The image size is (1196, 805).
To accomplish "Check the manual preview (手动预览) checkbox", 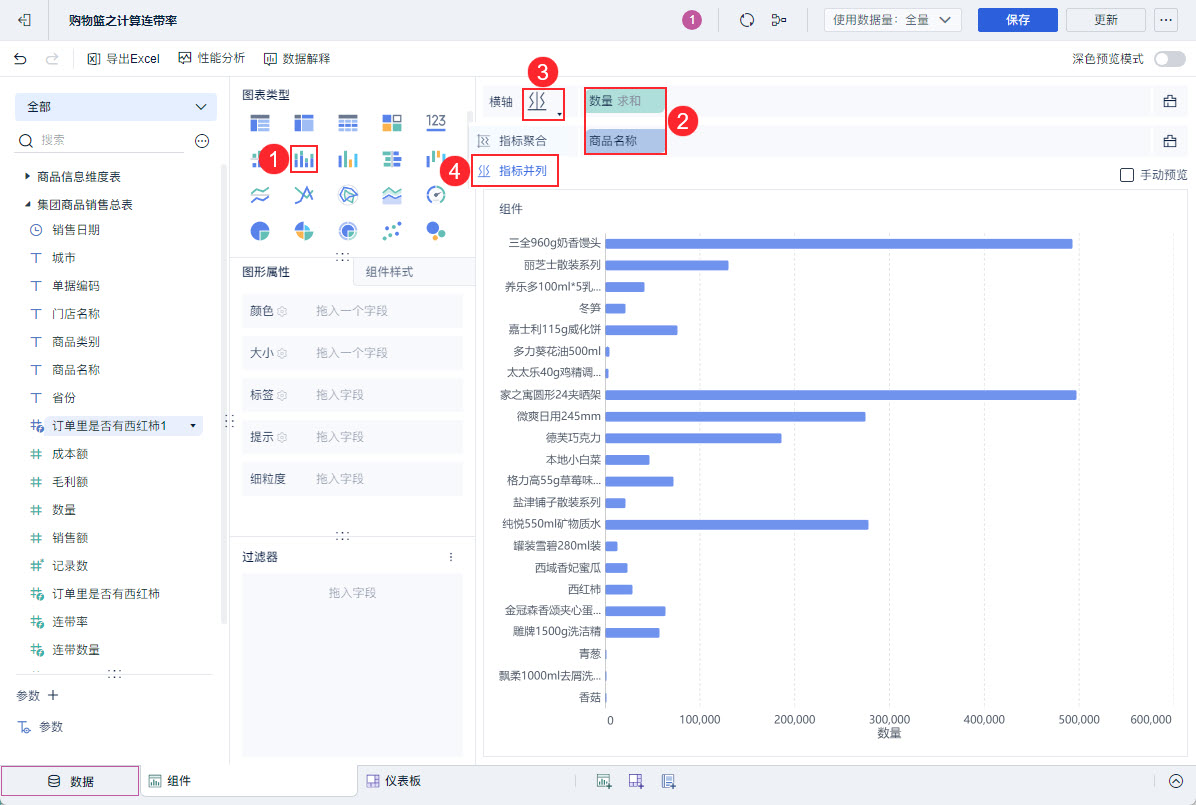I will click(1127, 175).
